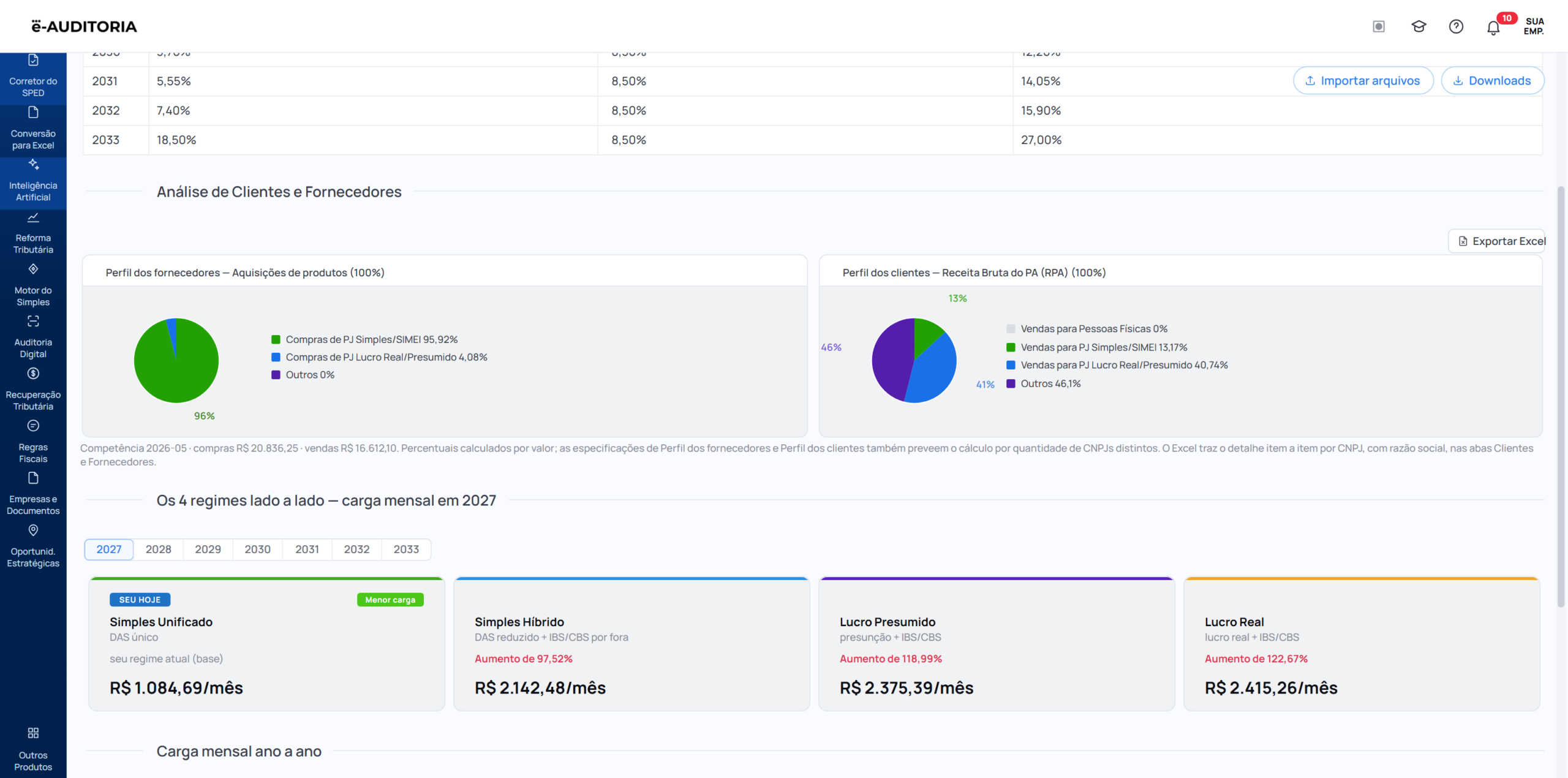Open the graduation cap training icon

pos(1419,26)
